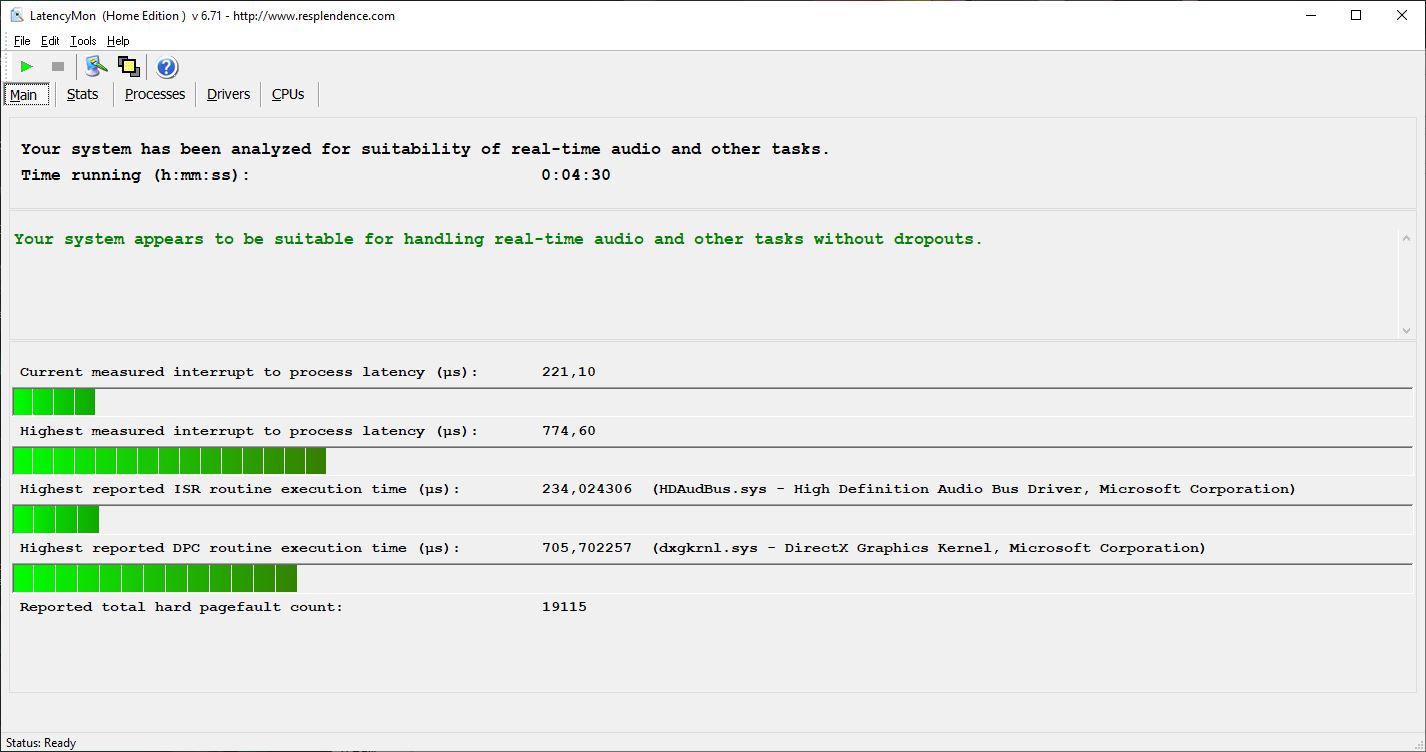The width and height of the screenshot is (1426, 752).
Task: Switch to the Stats tab
Action: [83, 94]
